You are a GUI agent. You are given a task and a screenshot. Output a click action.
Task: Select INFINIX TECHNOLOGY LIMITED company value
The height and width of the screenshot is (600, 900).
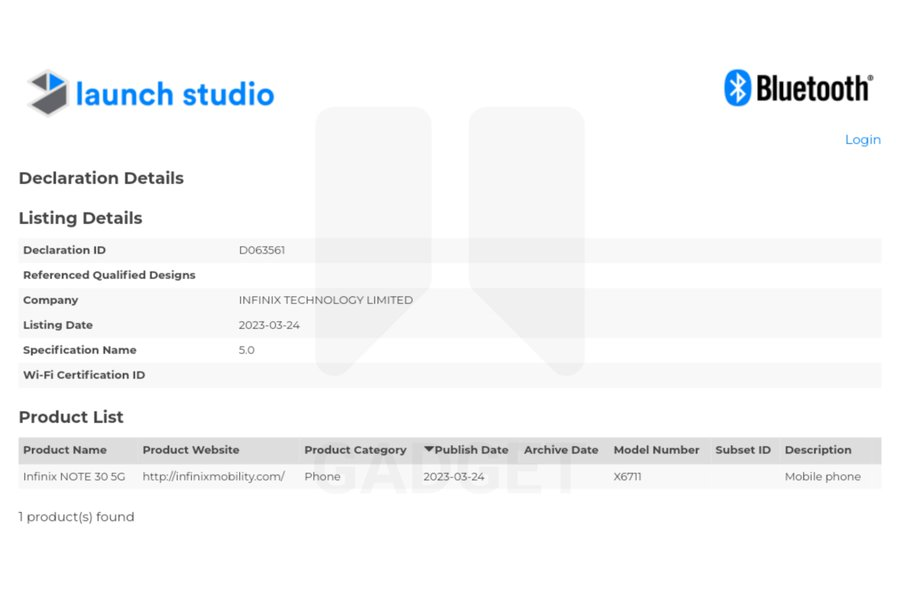tap(325, 300)
